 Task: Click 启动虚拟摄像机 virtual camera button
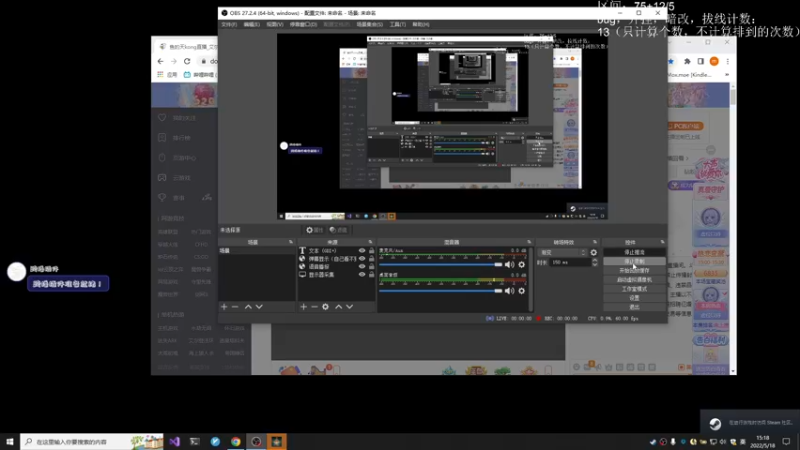tap(634, 280)
